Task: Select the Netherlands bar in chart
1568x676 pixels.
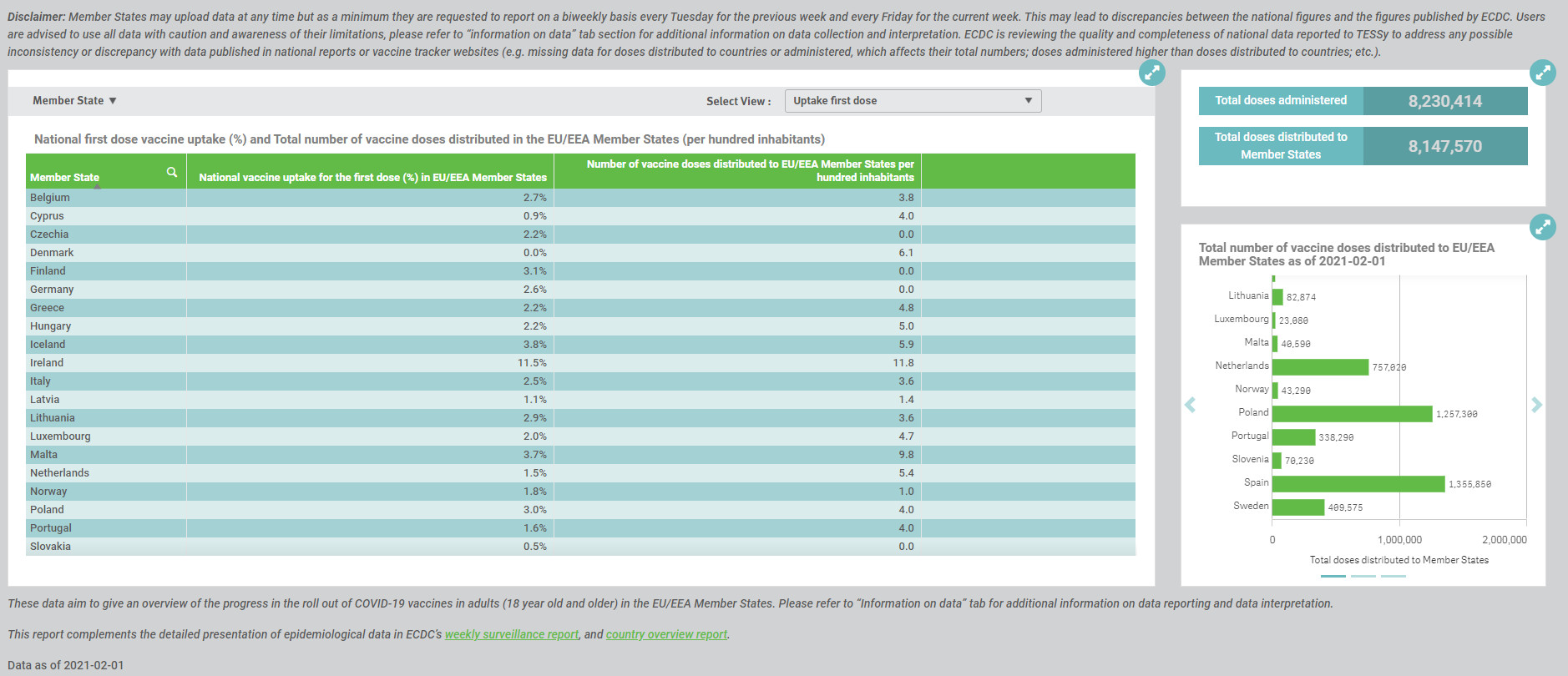Action: pyautogui.click(x=1320, y=366)
